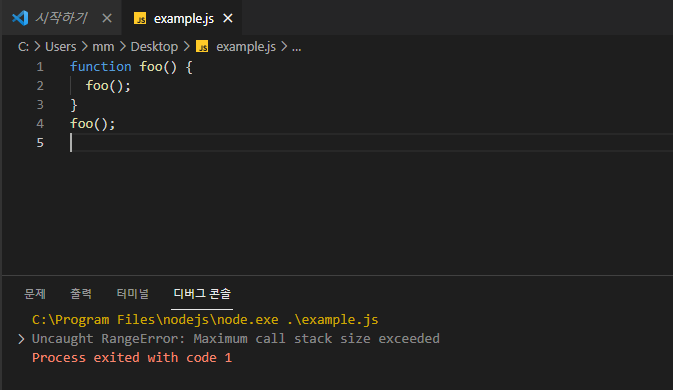The width and height of the screenshot is (673, 390).
Task: Click line number 4 in the gutter
Action: pos(40,124)
